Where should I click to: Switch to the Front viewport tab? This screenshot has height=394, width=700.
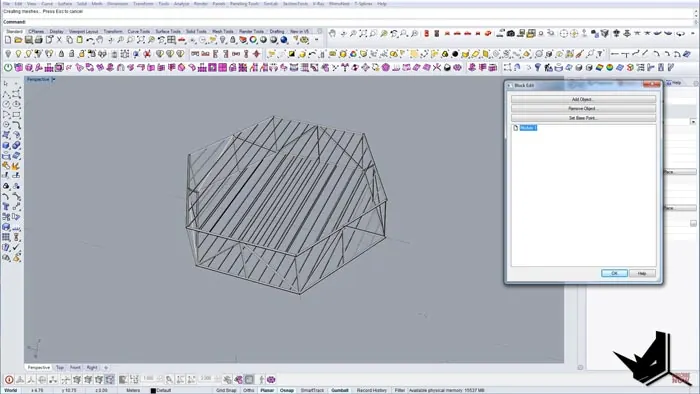tap(75, 368)
